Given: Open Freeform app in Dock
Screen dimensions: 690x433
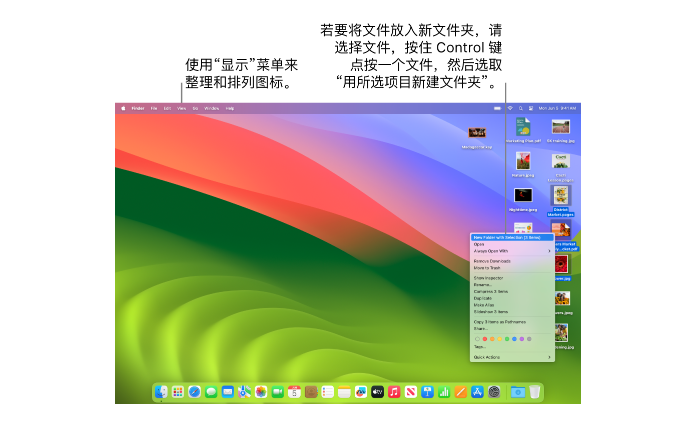Looking at the screenshot, I should 361,392.
